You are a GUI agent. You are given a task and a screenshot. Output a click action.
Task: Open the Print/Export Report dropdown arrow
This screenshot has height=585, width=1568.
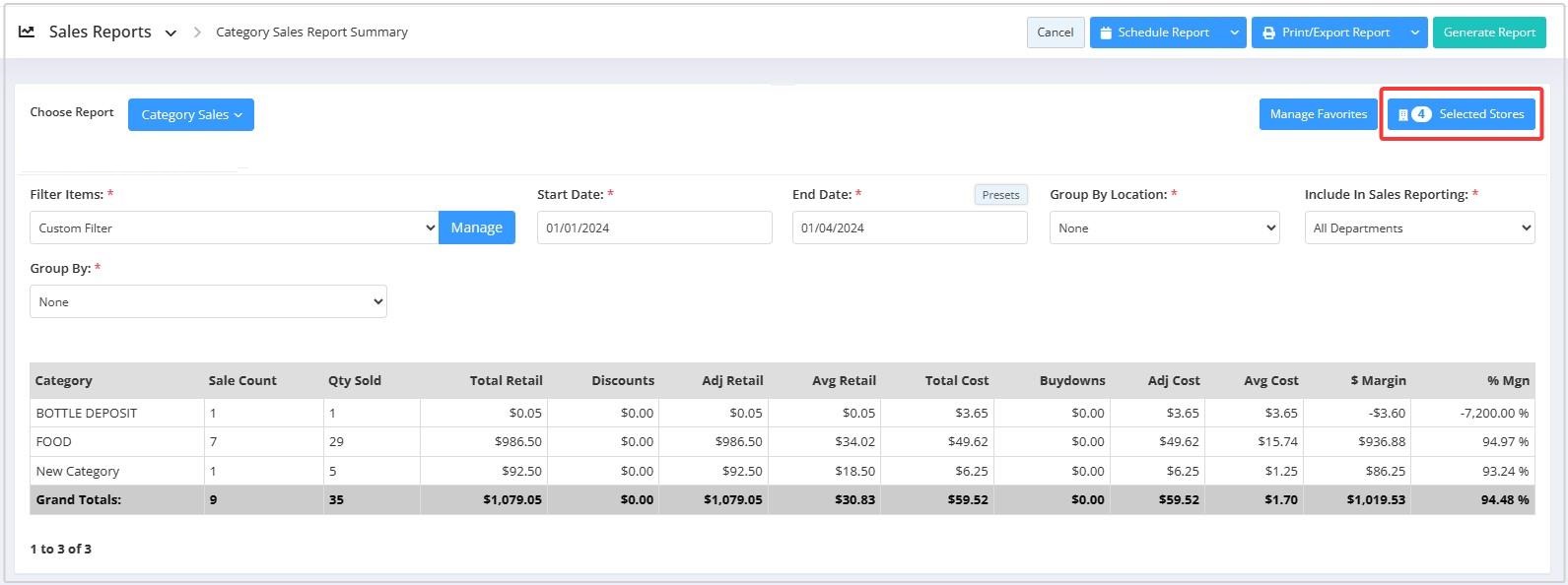(1415, 32)
